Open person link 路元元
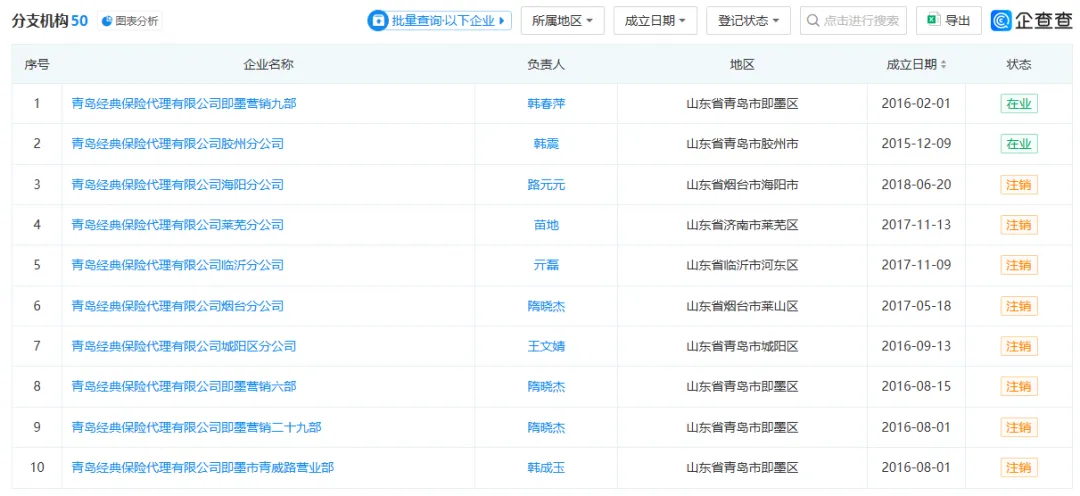Image resolution: width=1080 pixels, height=496 pixels. (x=546, y=185)
